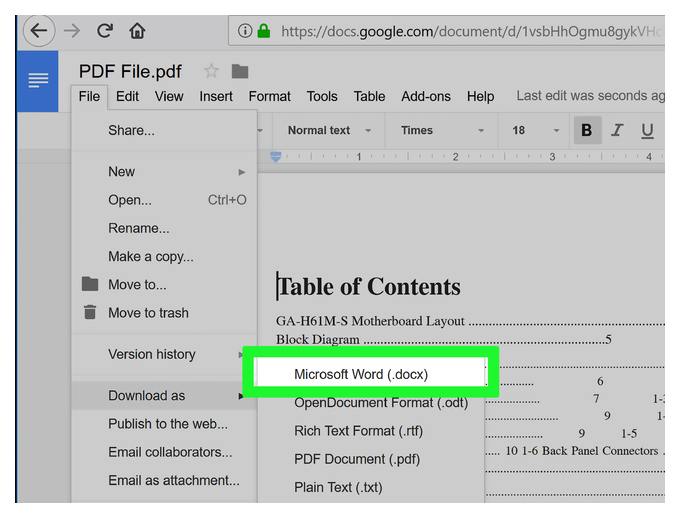Click the folder icon next to Move to
Image resolution: width=680 pixels, height=518 pixels.
[90, 284]
